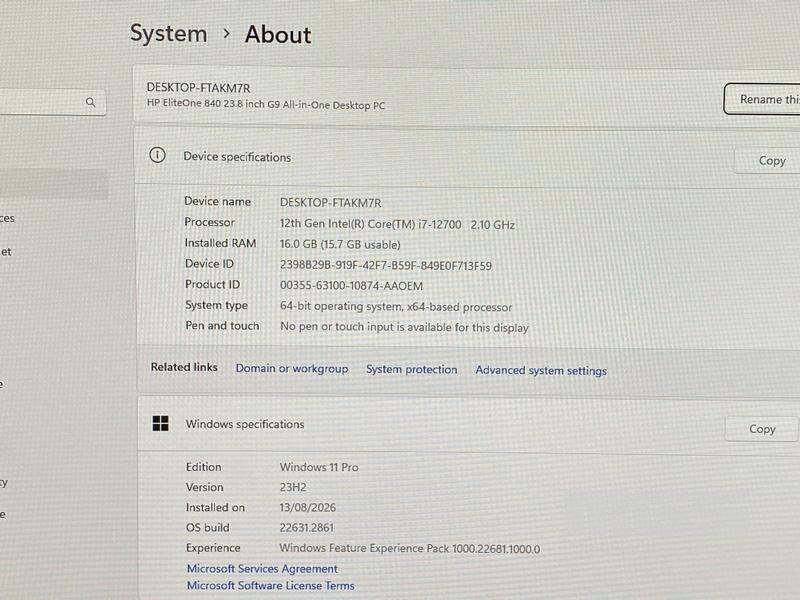Screen dimensions: 800x600
Task: Select the installed on date 13/08/2026
Action: tap(308, 507)
